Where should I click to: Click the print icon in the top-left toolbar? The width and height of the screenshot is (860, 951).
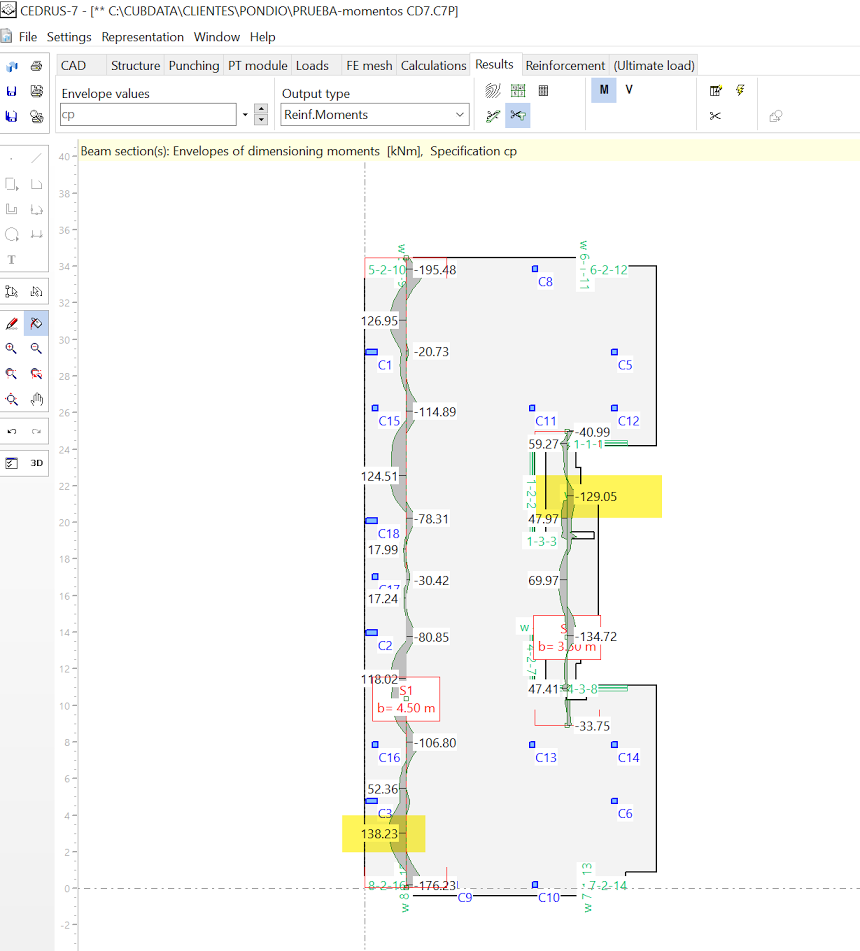tap(36, 66)
